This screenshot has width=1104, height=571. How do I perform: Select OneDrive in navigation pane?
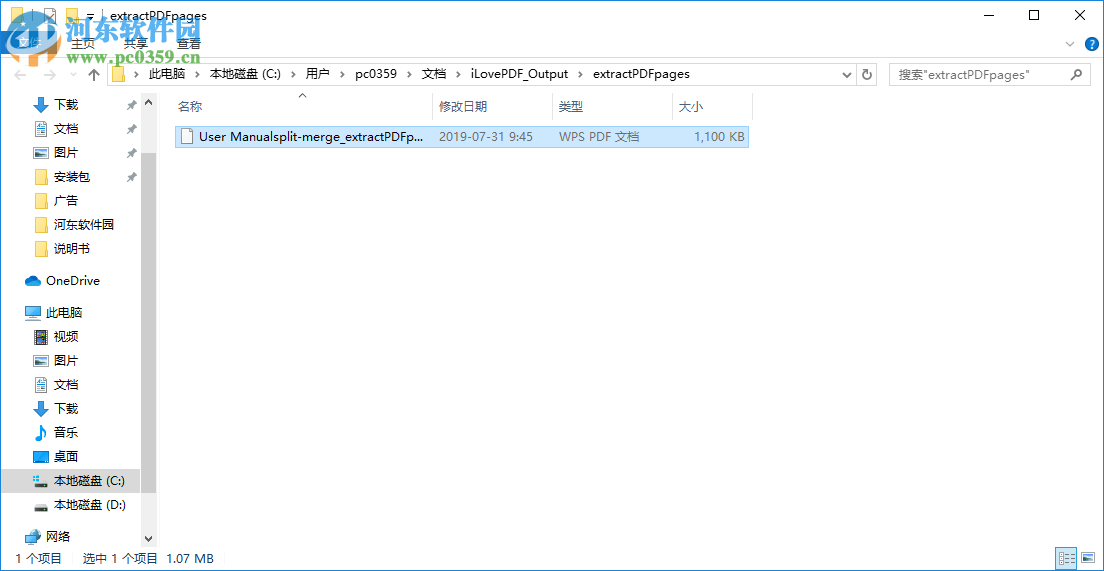(x=73, y=280)
